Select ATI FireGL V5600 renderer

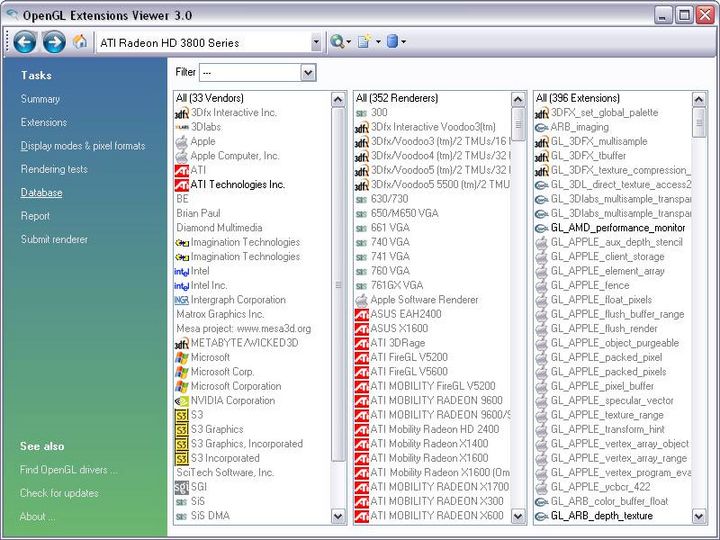[409, 372]
